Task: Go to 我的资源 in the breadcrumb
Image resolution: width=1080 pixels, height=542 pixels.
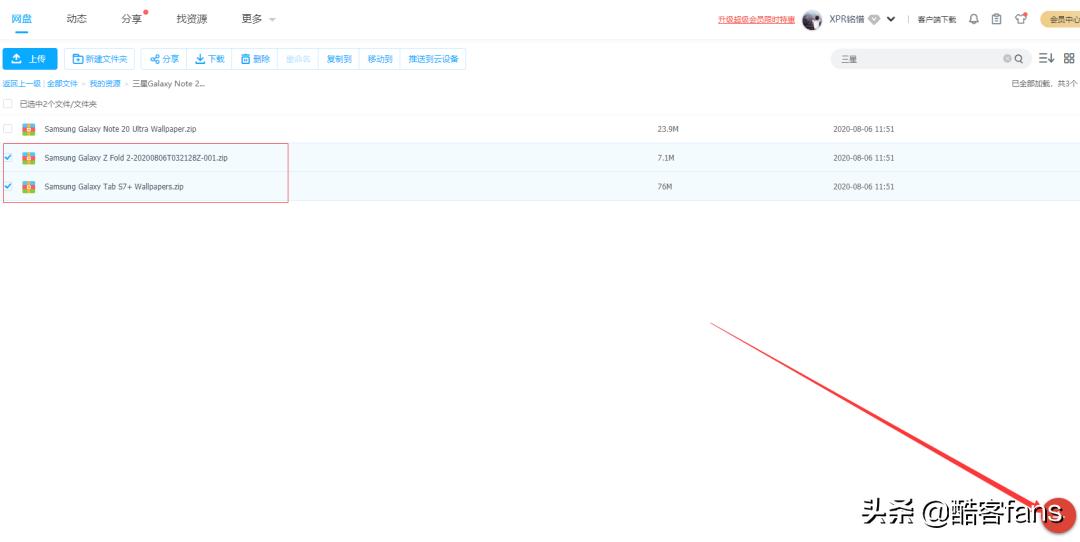Action: coord(105,83)
